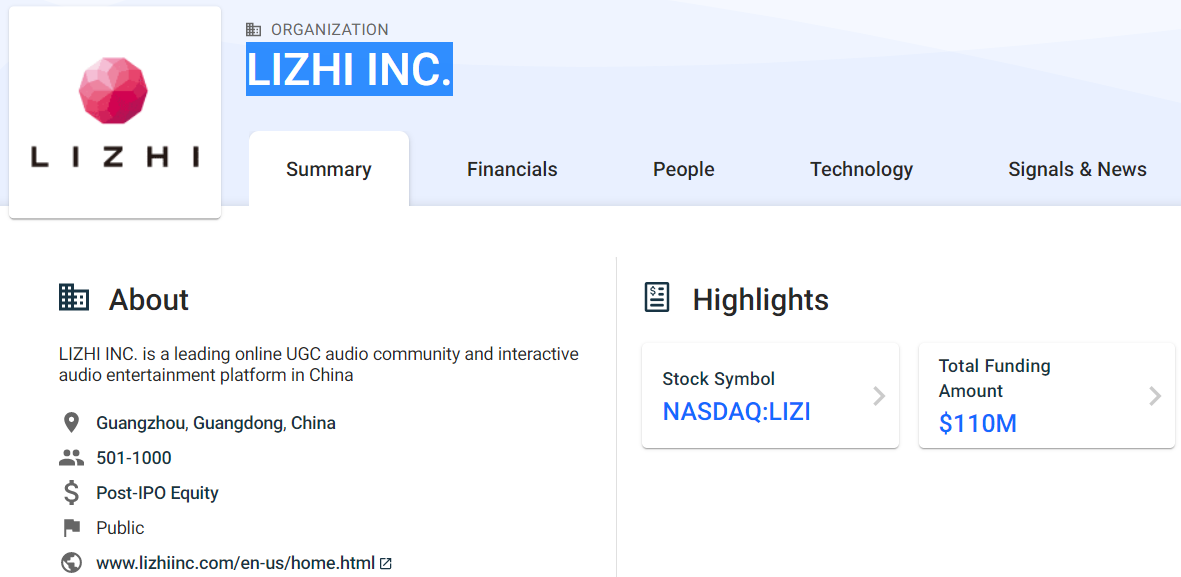
Task: Click the Stock Symbol card label
Action: [719, 379]
